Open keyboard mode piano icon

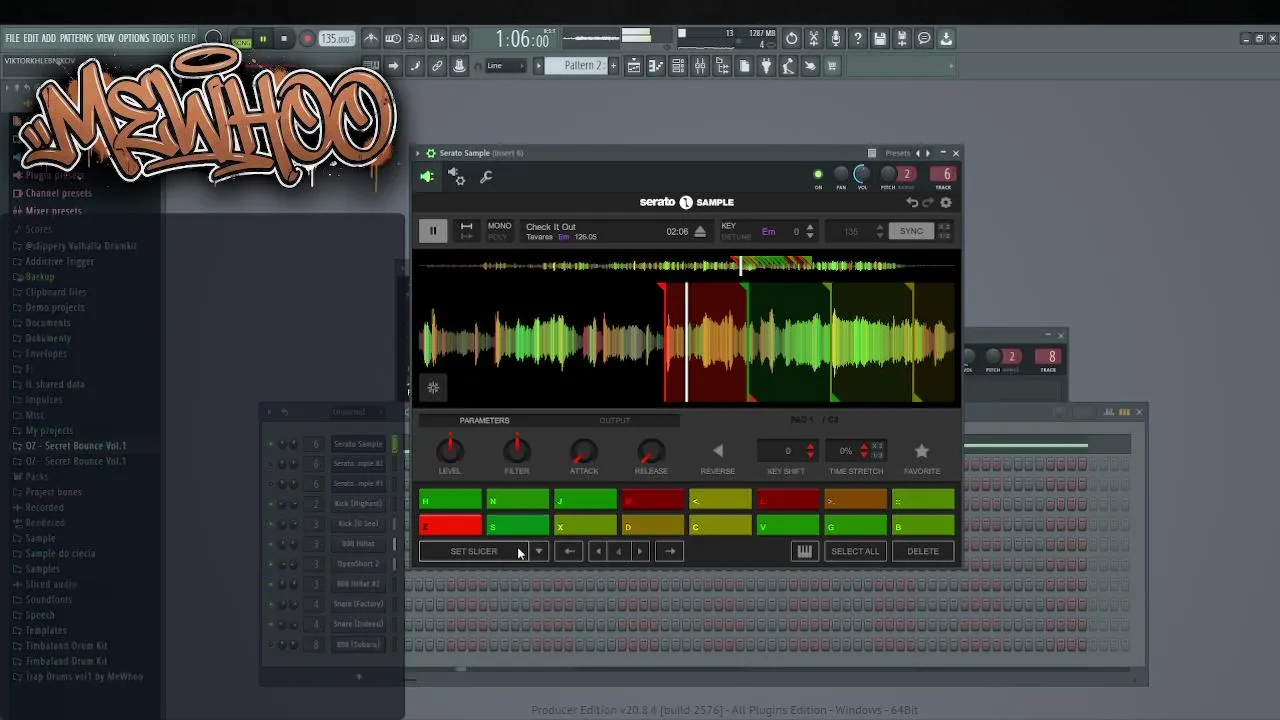click(x=805, y=551)
